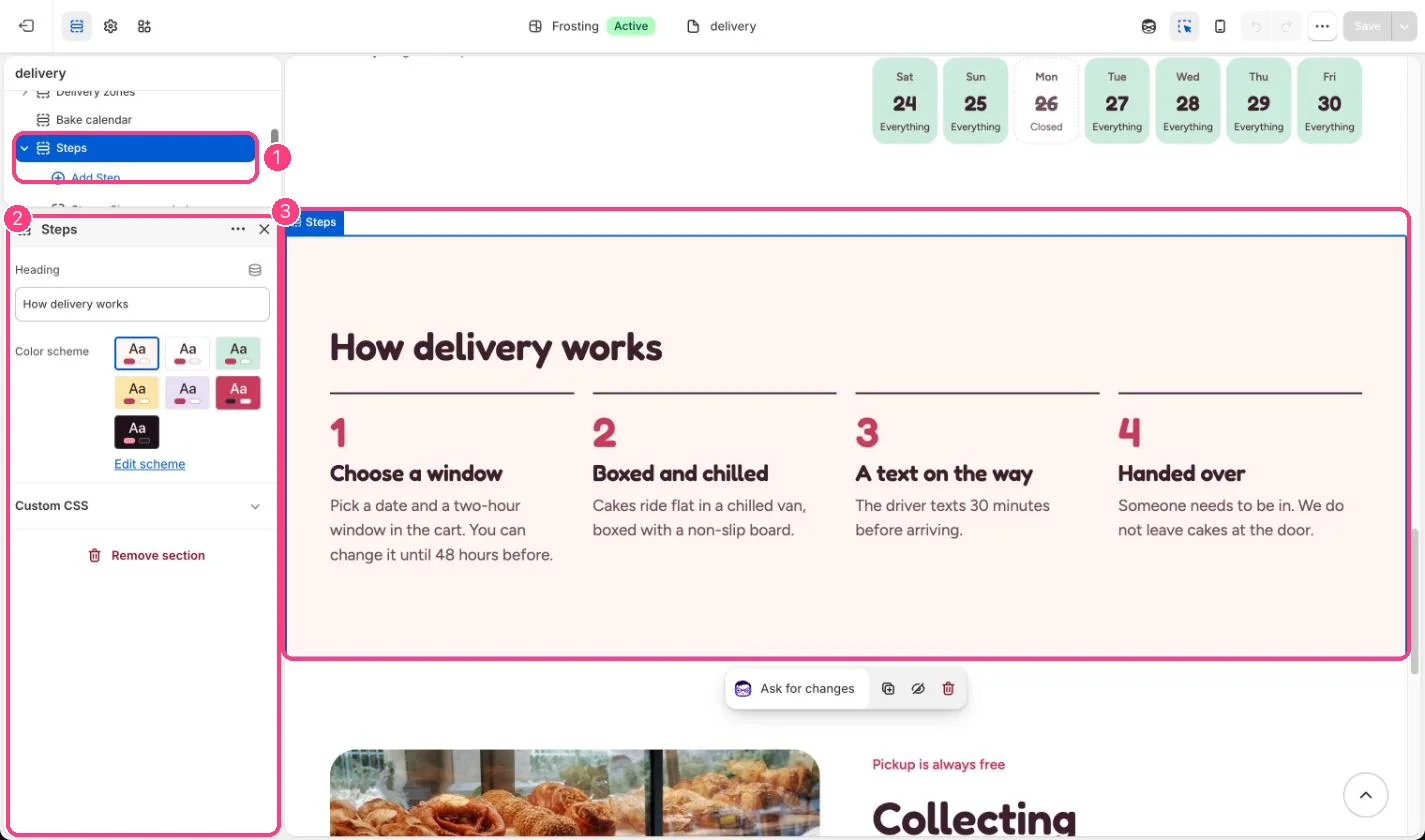Click the Save button

click(1367, 26)
